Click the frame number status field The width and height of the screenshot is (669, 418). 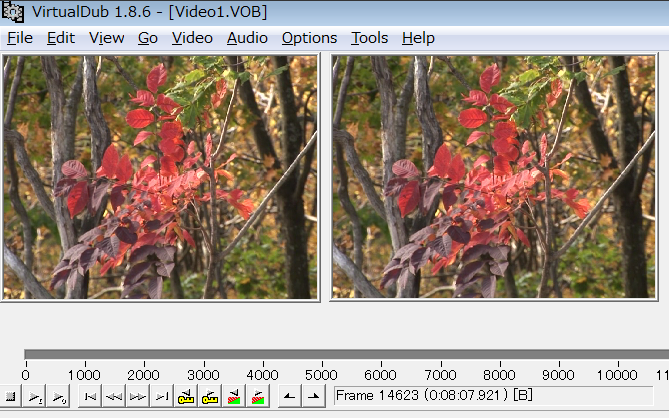[493, 395]
